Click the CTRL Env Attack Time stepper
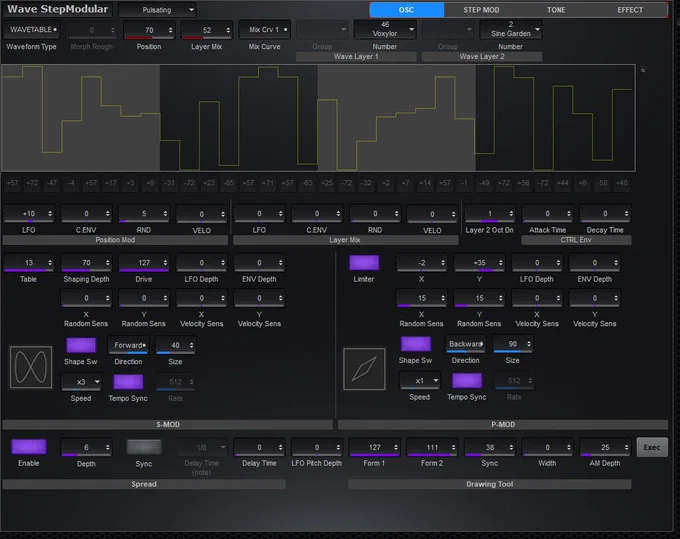This screenshot has width=680, height=539. point(547,213)
